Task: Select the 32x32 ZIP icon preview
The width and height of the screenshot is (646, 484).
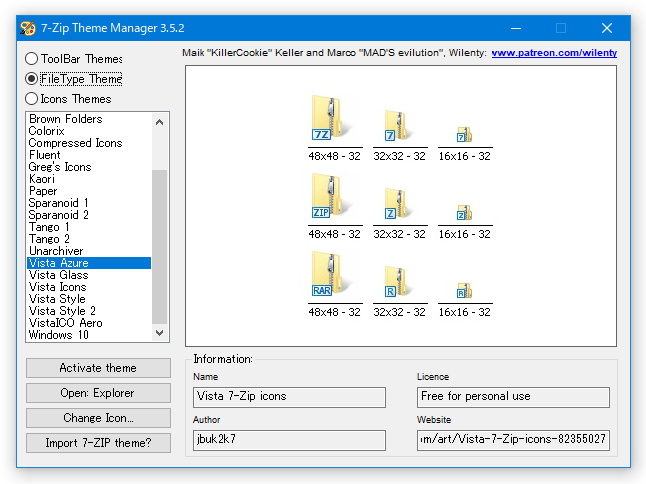Action: click(x=397, y=204)
